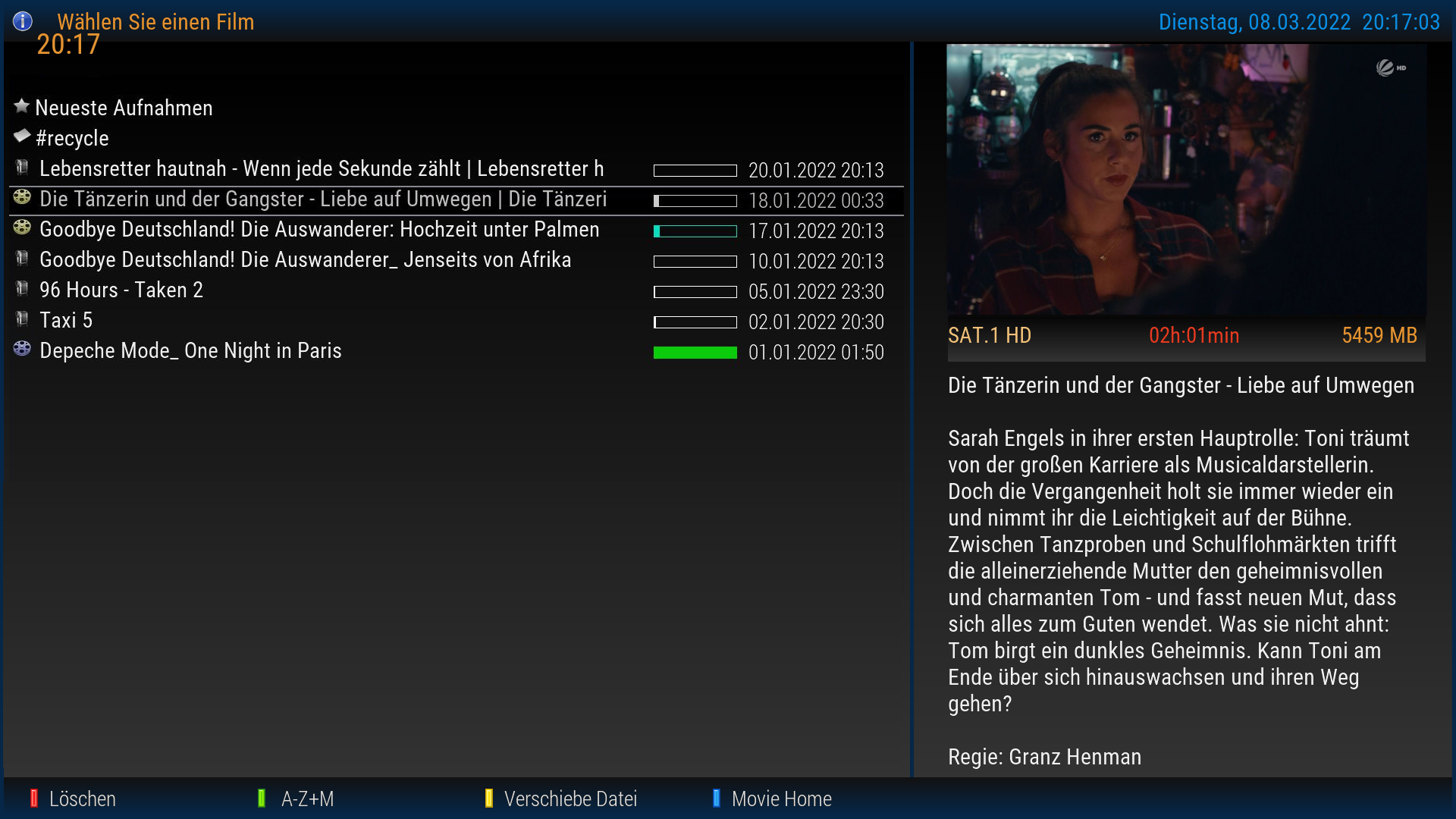The image size is (1456, 819).
Task: Click the SAT.1 HD preview thumbnail
Action: pos(1186,179)
